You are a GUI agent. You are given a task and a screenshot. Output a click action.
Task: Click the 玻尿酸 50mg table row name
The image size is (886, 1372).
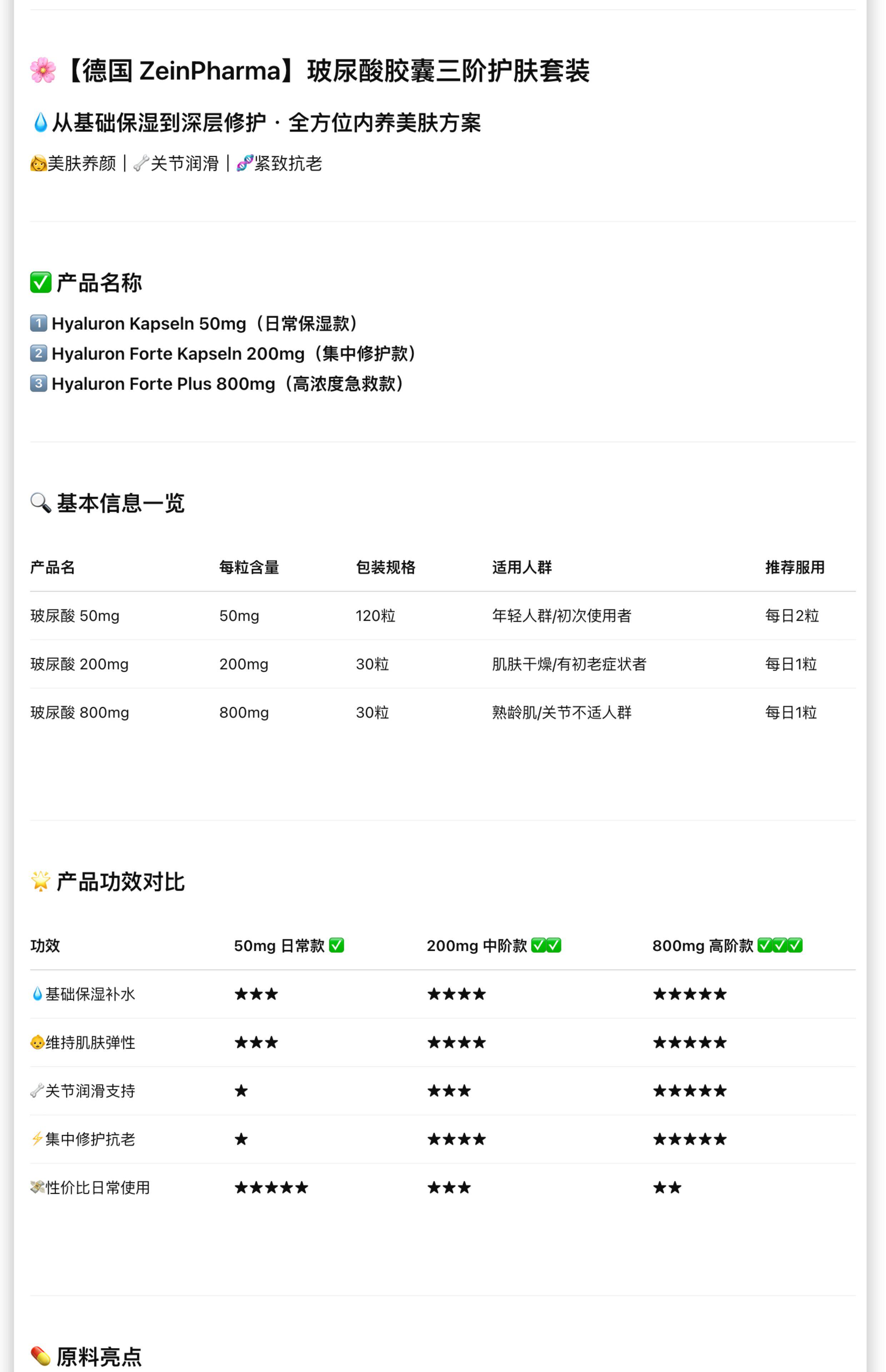tap(75, 616)
